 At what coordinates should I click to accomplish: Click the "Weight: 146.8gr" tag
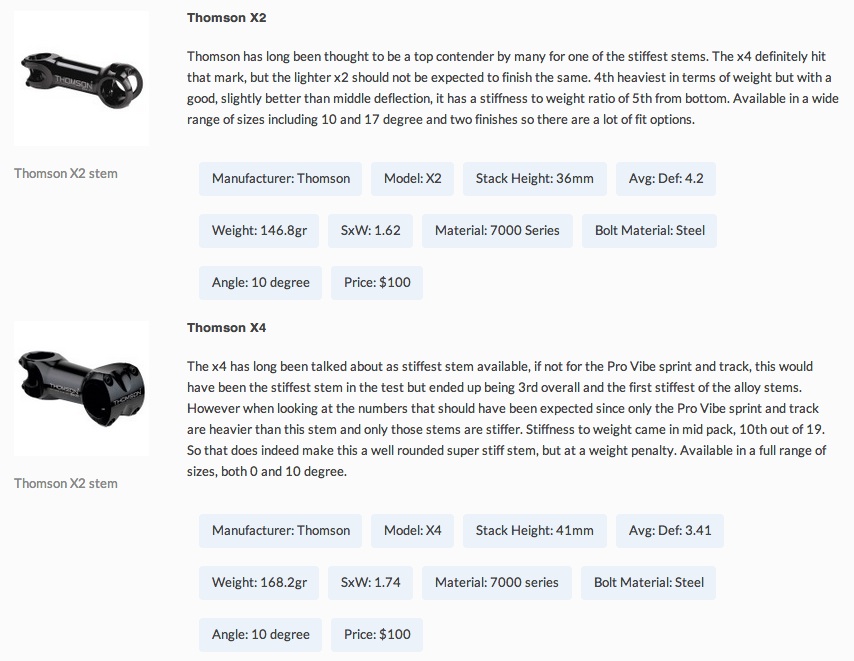[259, 231]
